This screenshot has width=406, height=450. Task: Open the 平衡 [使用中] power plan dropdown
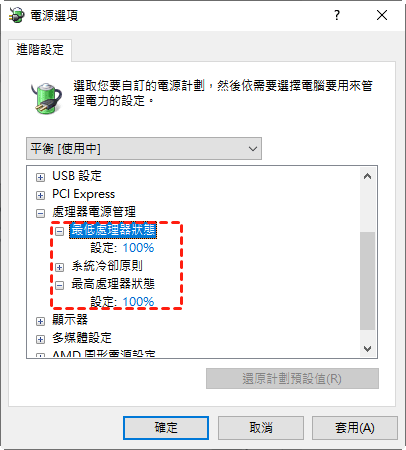click(144, 148)
